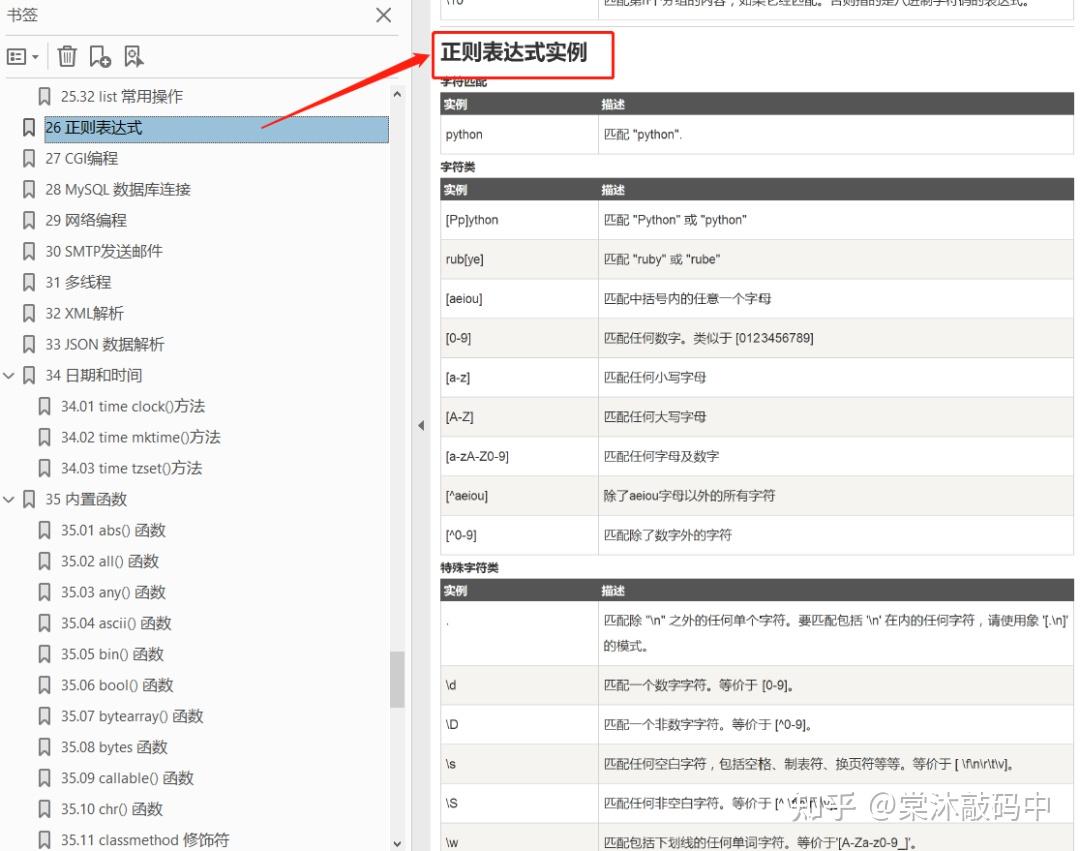This screenshot has width=1080, height=851.
Task: Close the 书签 panel
Action: [383, 15]
